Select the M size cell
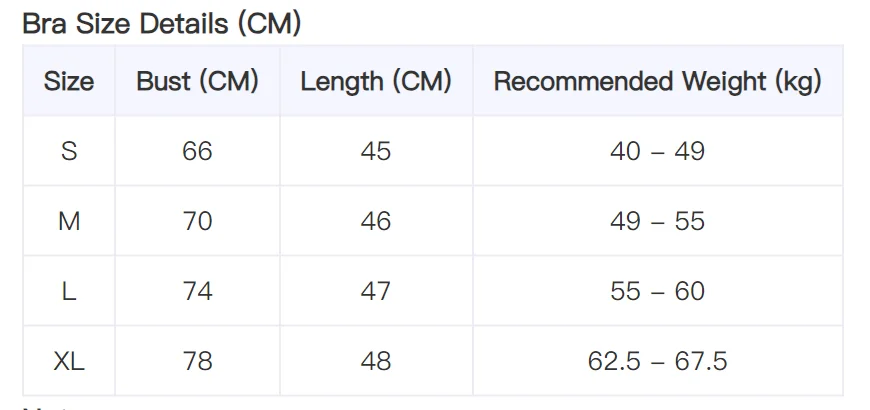This screenshot has height=410, width=870. tap(69, 221)
